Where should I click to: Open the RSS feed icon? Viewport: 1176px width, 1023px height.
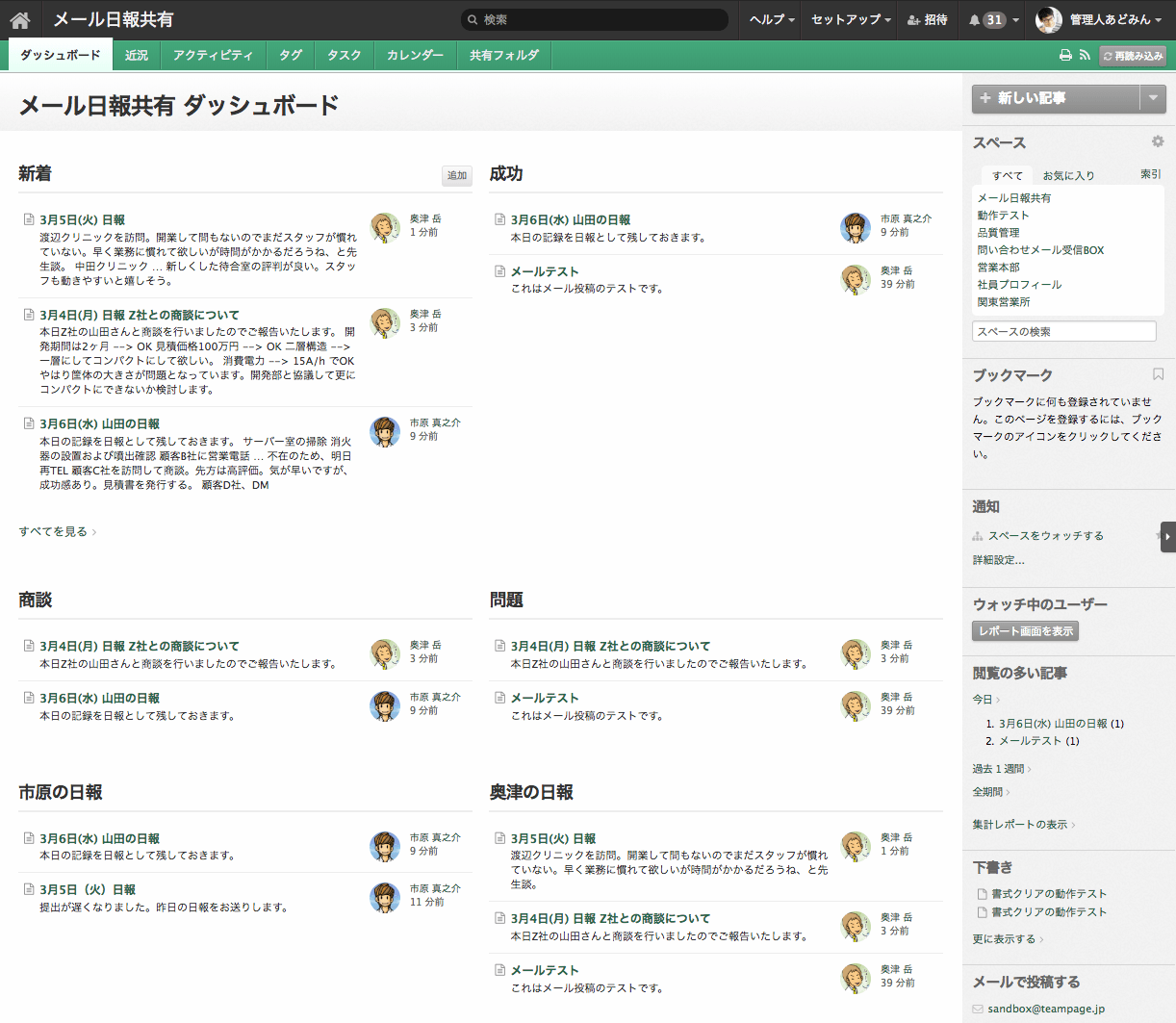pos(1085,56)
